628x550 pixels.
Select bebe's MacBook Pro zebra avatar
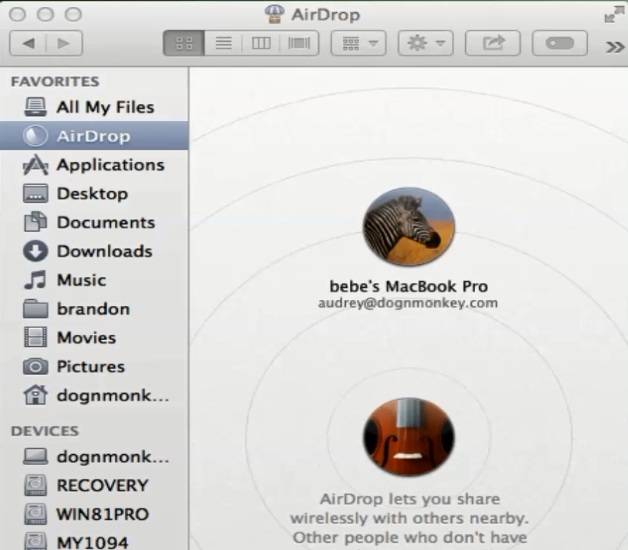[408, 227]
